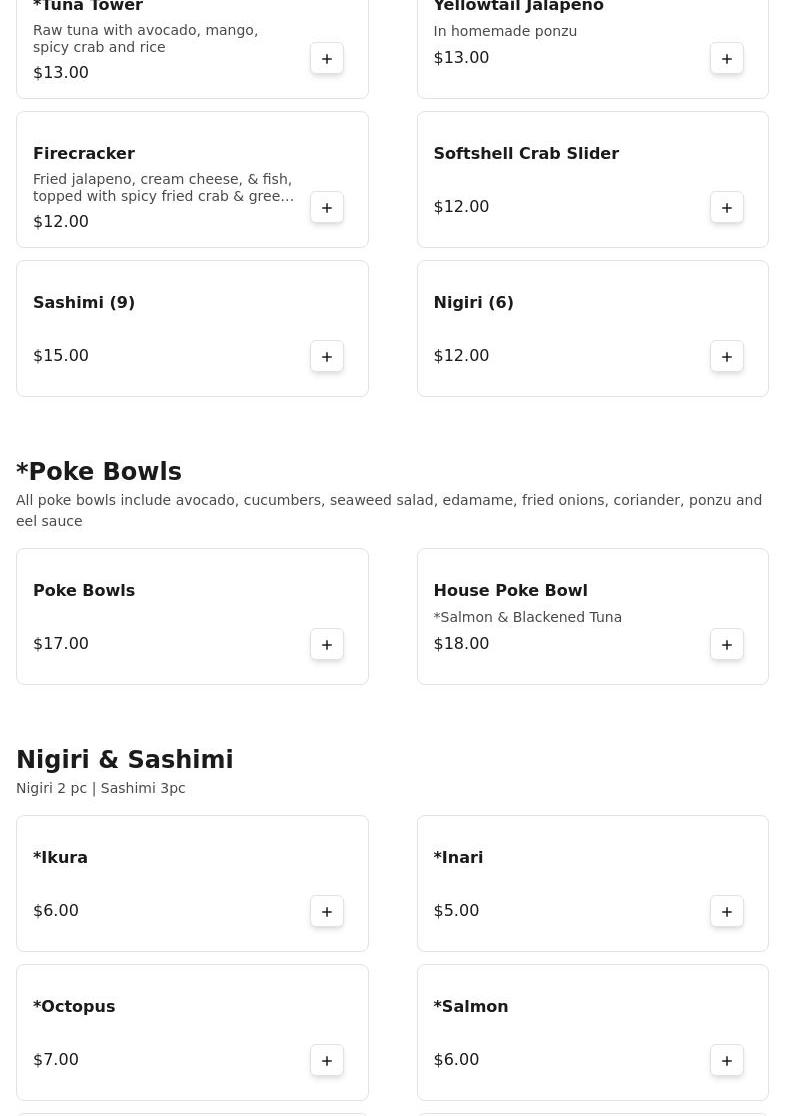785x1116 pixels.
Task: Add Ikura nigiri to cart
Action: point(327,912)
